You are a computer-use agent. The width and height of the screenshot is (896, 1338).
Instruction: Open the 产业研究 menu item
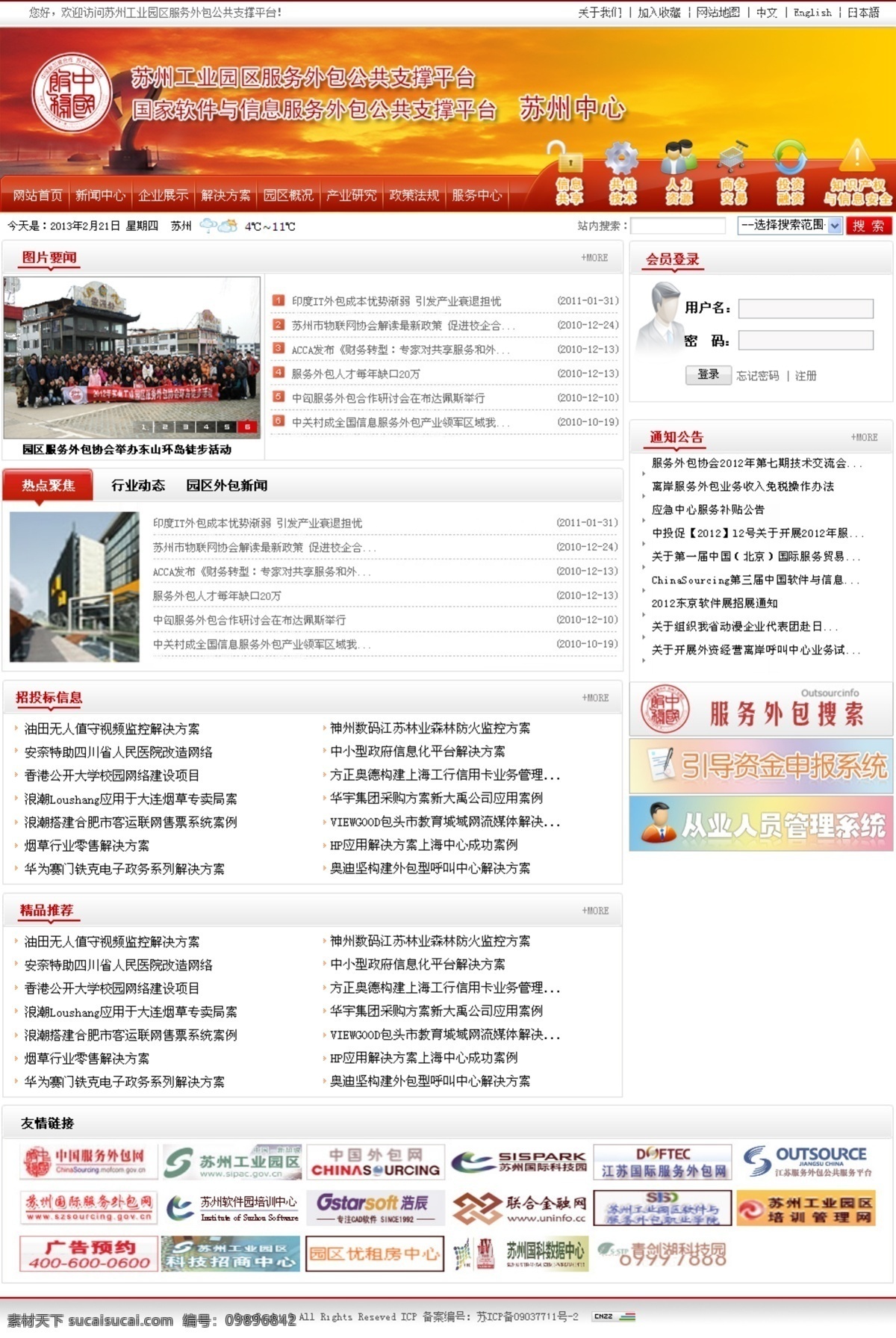point(351,195)
